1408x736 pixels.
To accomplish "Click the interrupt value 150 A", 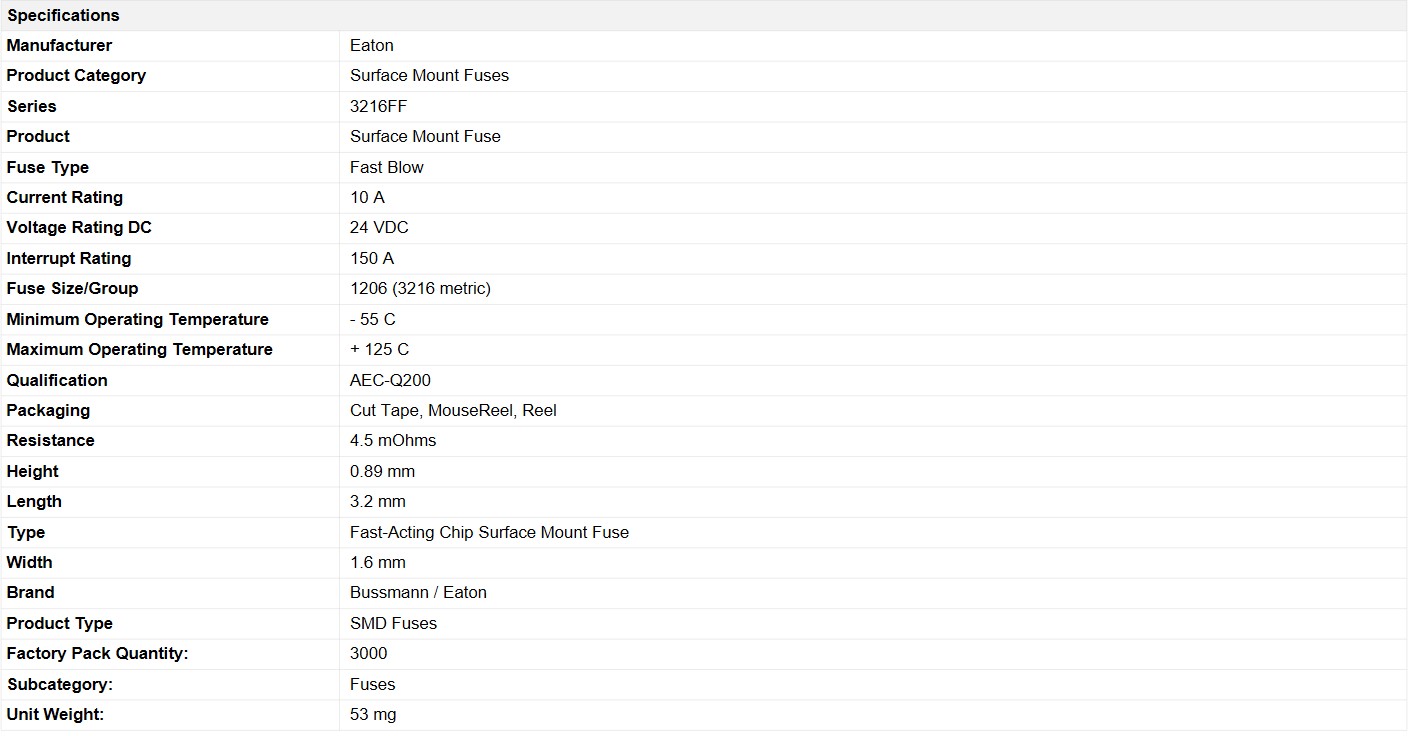I will 372,258.
